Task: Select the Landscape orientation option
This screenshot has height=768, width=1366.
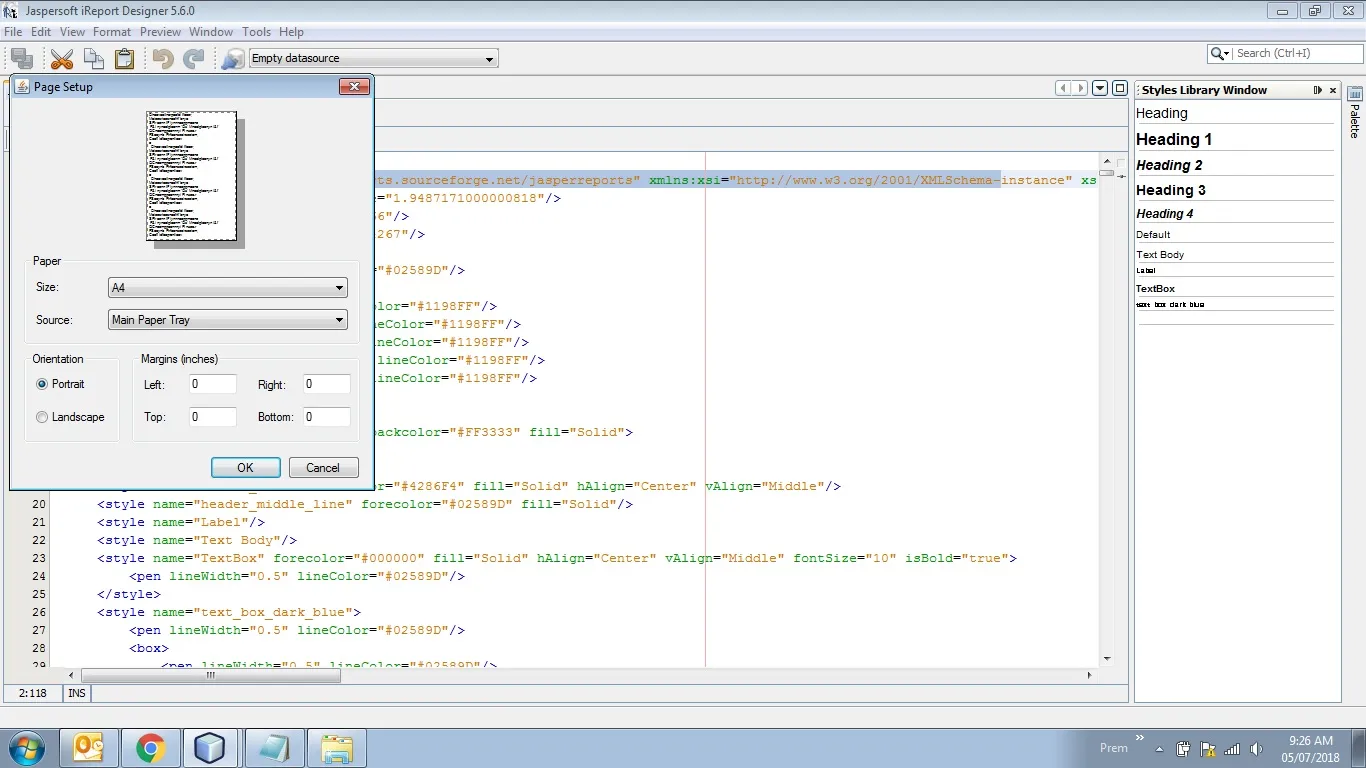Action: (70, 417)
